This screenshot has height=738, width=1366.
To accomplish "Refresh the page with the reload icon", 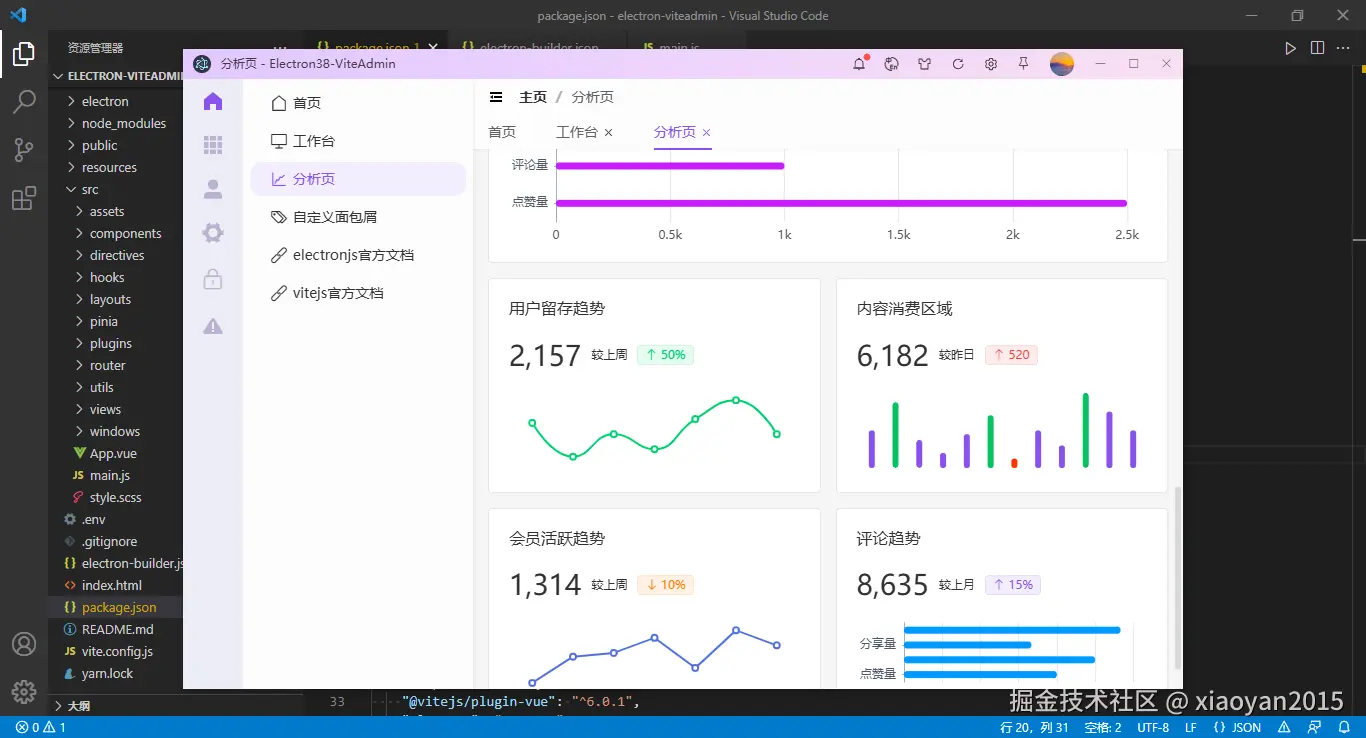I will (957, 63).
